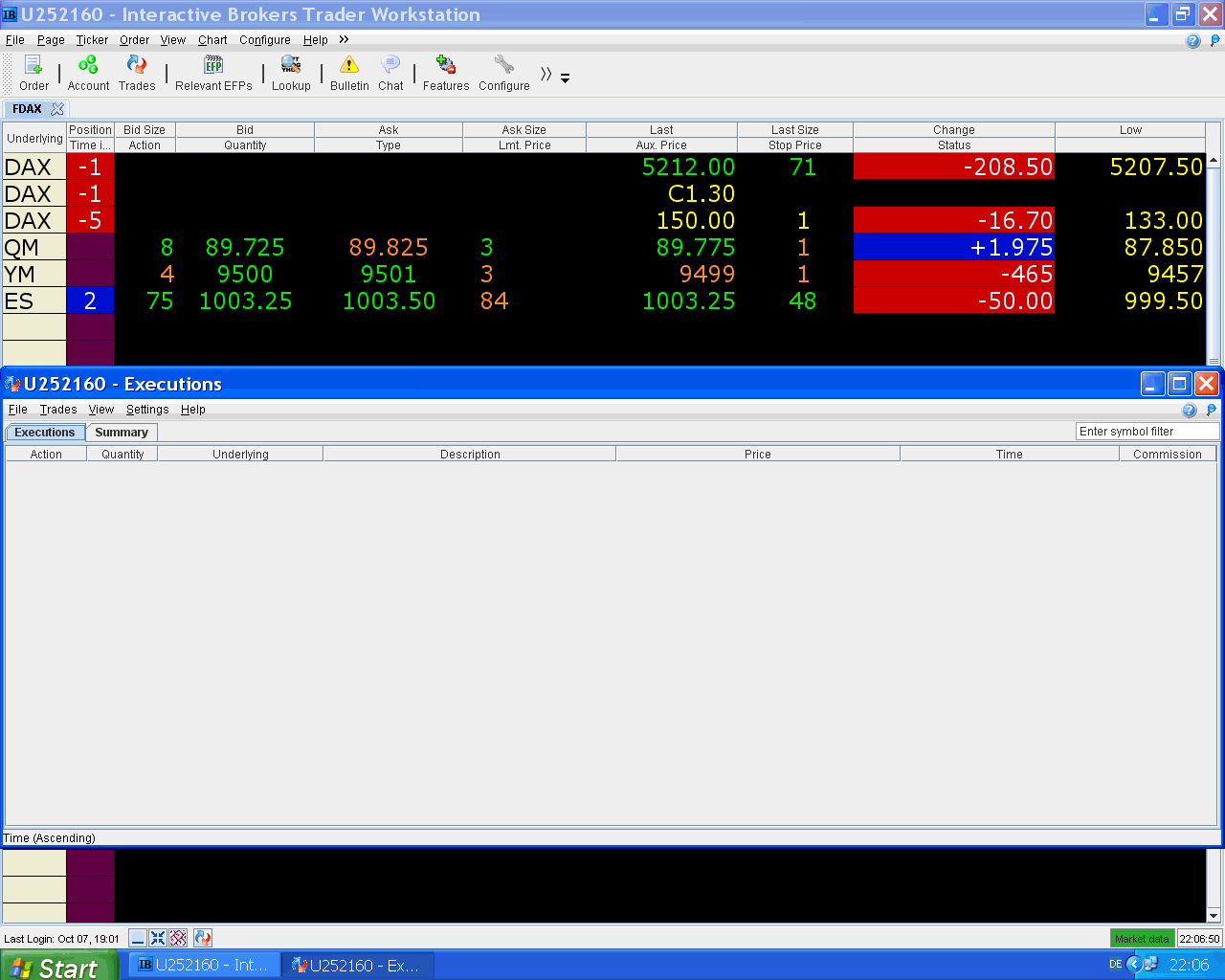Close the FDAX tab with its X
1225x980 pixels.
coord(57,109)
